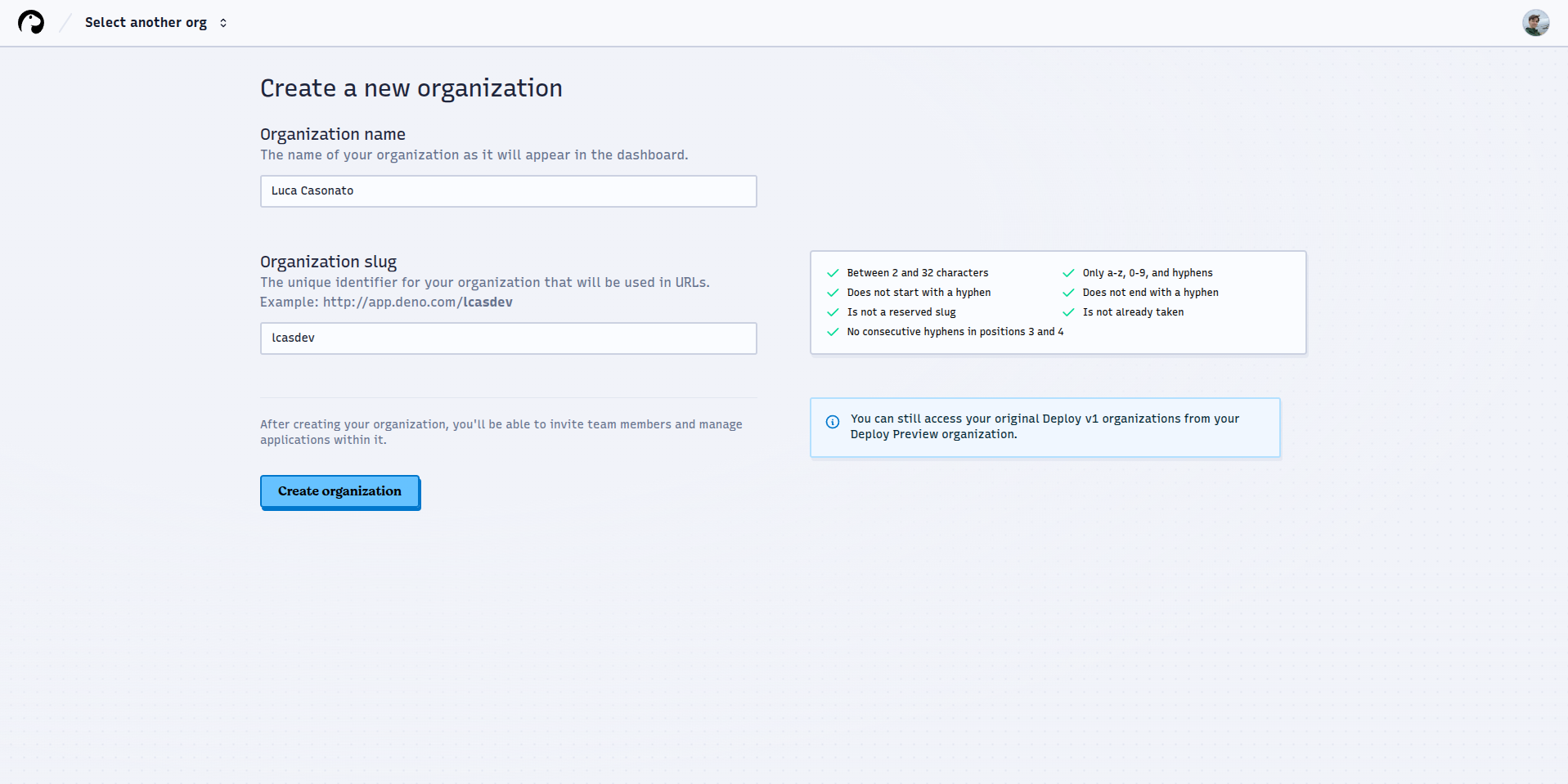The width and height of the screenshot is (1568, 784).
Task: Click the slug validation rules panel
Action: tap(1058, 302)
